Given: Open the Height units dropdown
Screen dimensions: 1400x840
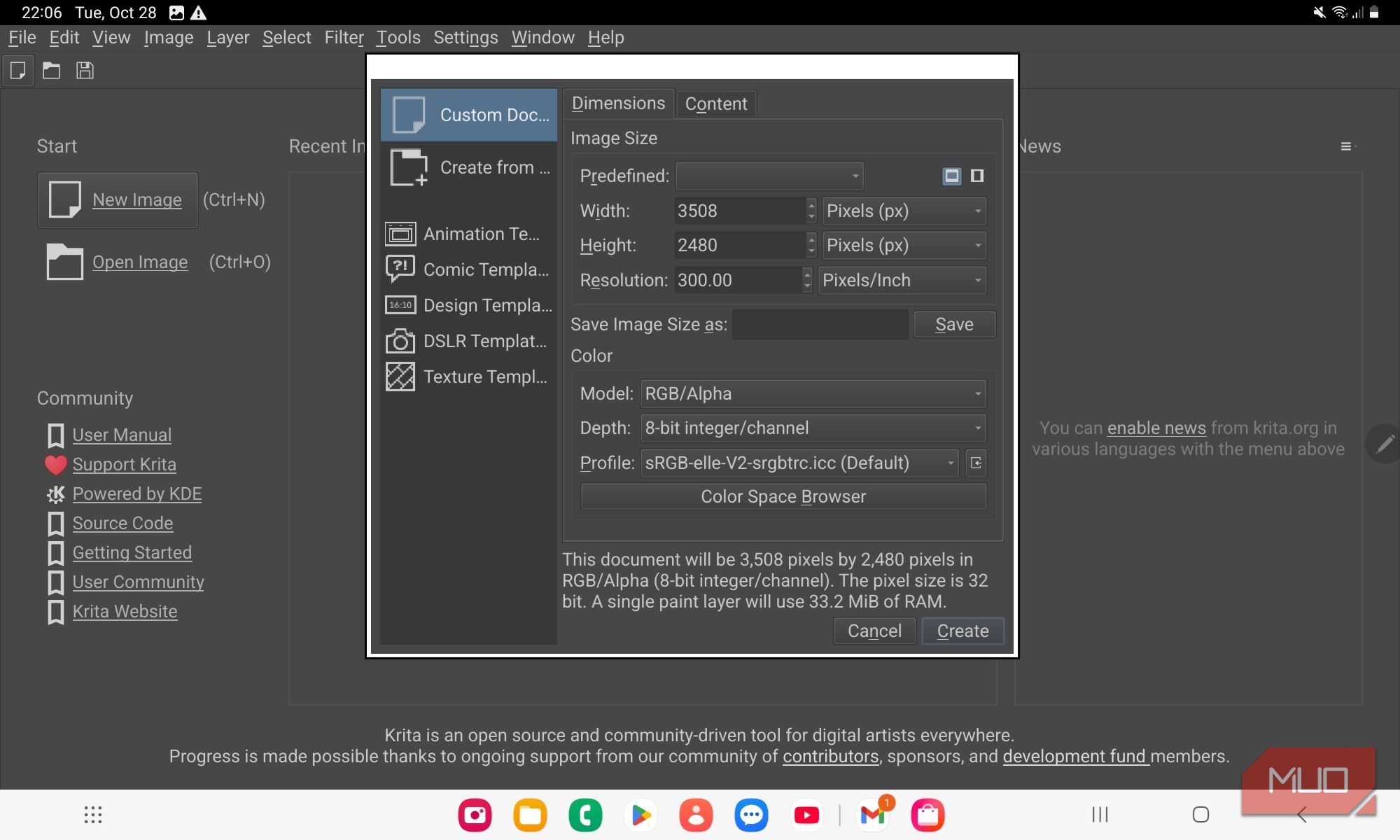Looking at the screenshot, I should tap(904, 245).
